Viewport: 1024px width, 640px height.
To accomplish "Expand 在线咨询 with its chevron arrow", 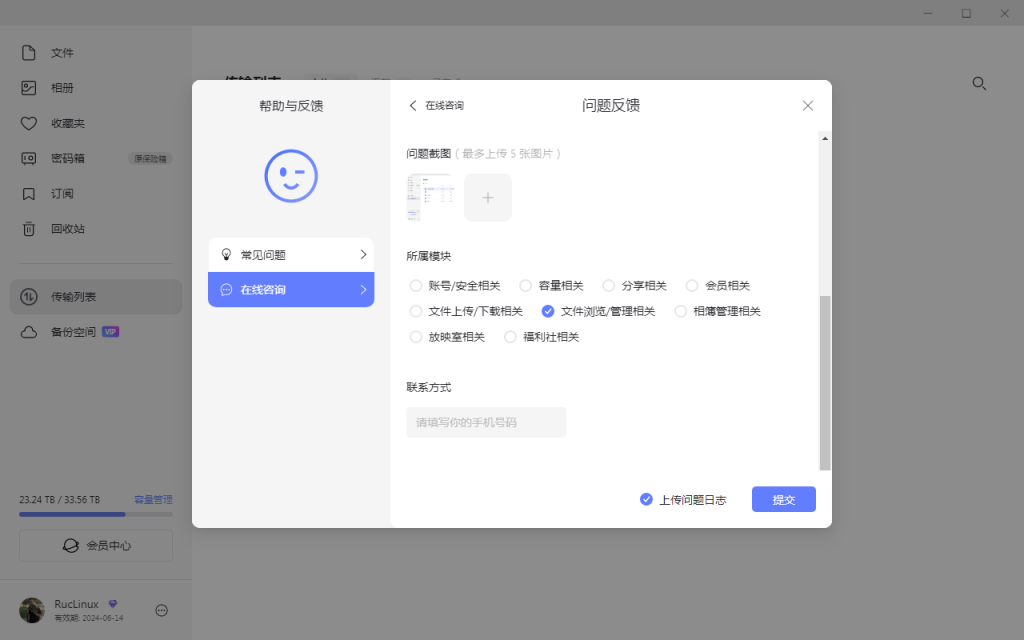I will [363, 290].
